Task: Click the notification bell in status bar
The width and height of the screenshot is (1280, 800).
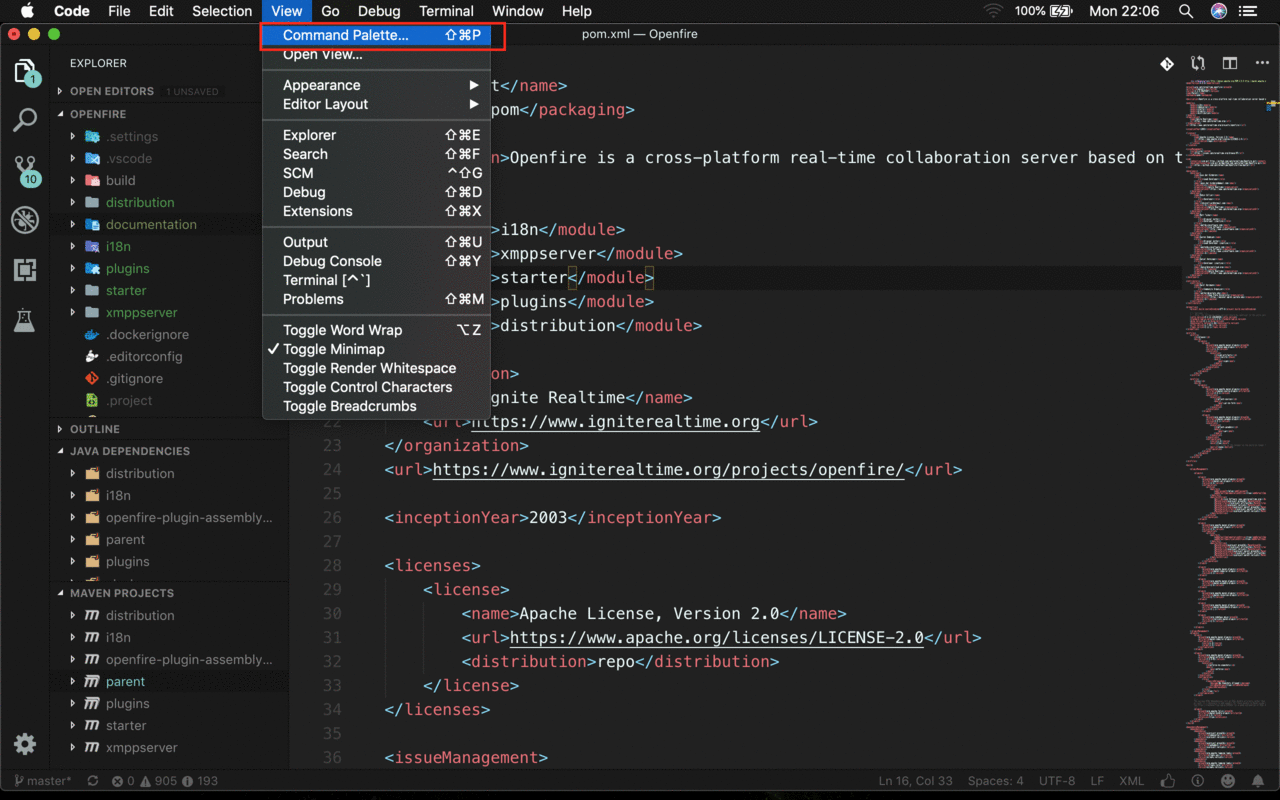Action: coord(1258,781)
